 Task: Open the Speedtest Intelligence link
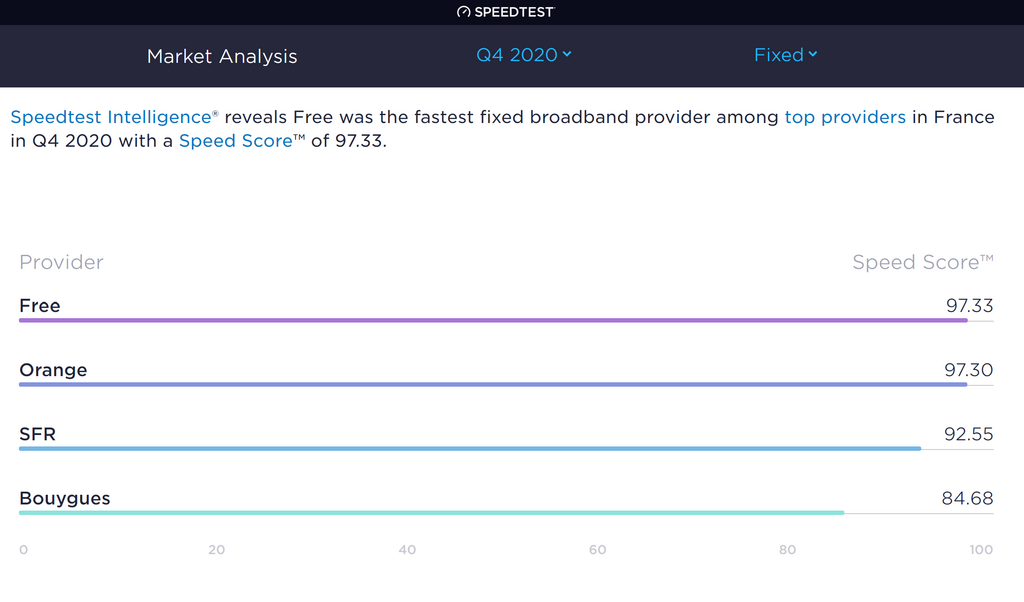[111, 117]
